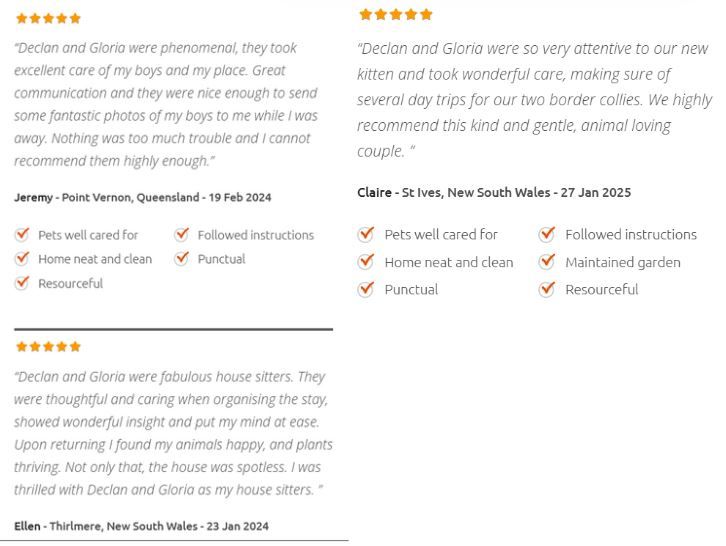Screen dimensions: 726x546
Task: Click Claire's Followed instructions checkmark
Action: coord(547,234)
